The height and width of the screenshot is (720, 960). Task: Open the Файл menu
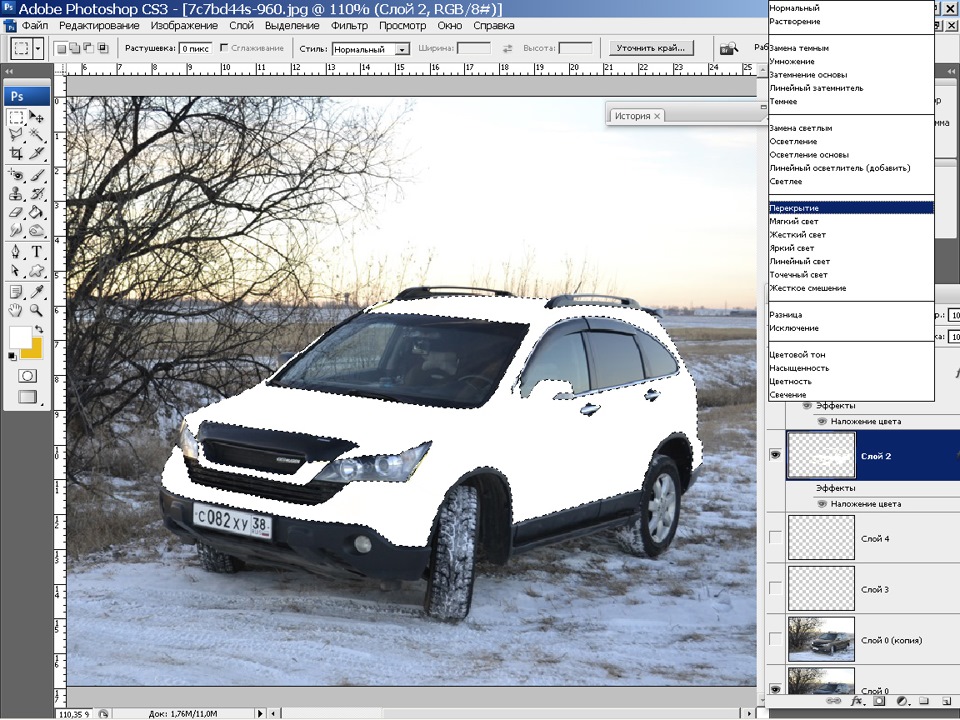pos(34,26)
